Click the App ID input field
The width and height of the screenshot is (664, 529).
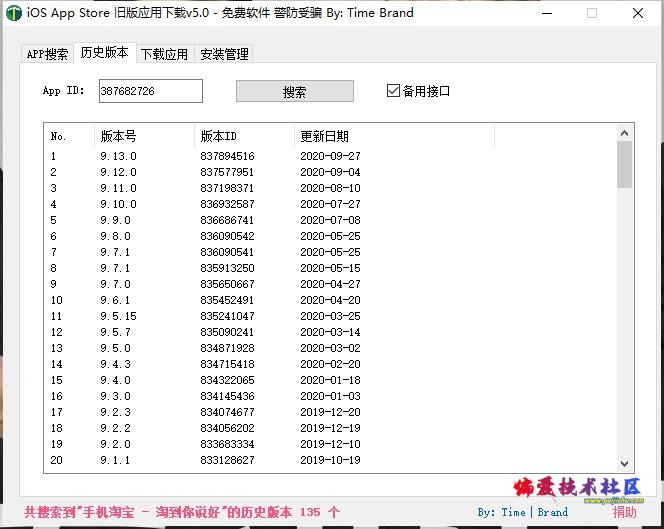click(x=151, y=91)
